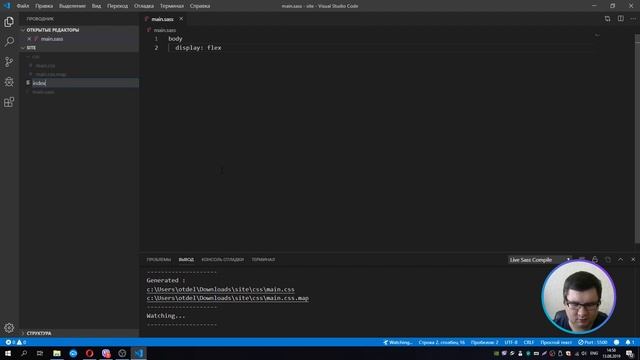This screenshot has width=640, height=360.
Task: Close main.sass in the Open Editors list
Action: pos(29,39)
